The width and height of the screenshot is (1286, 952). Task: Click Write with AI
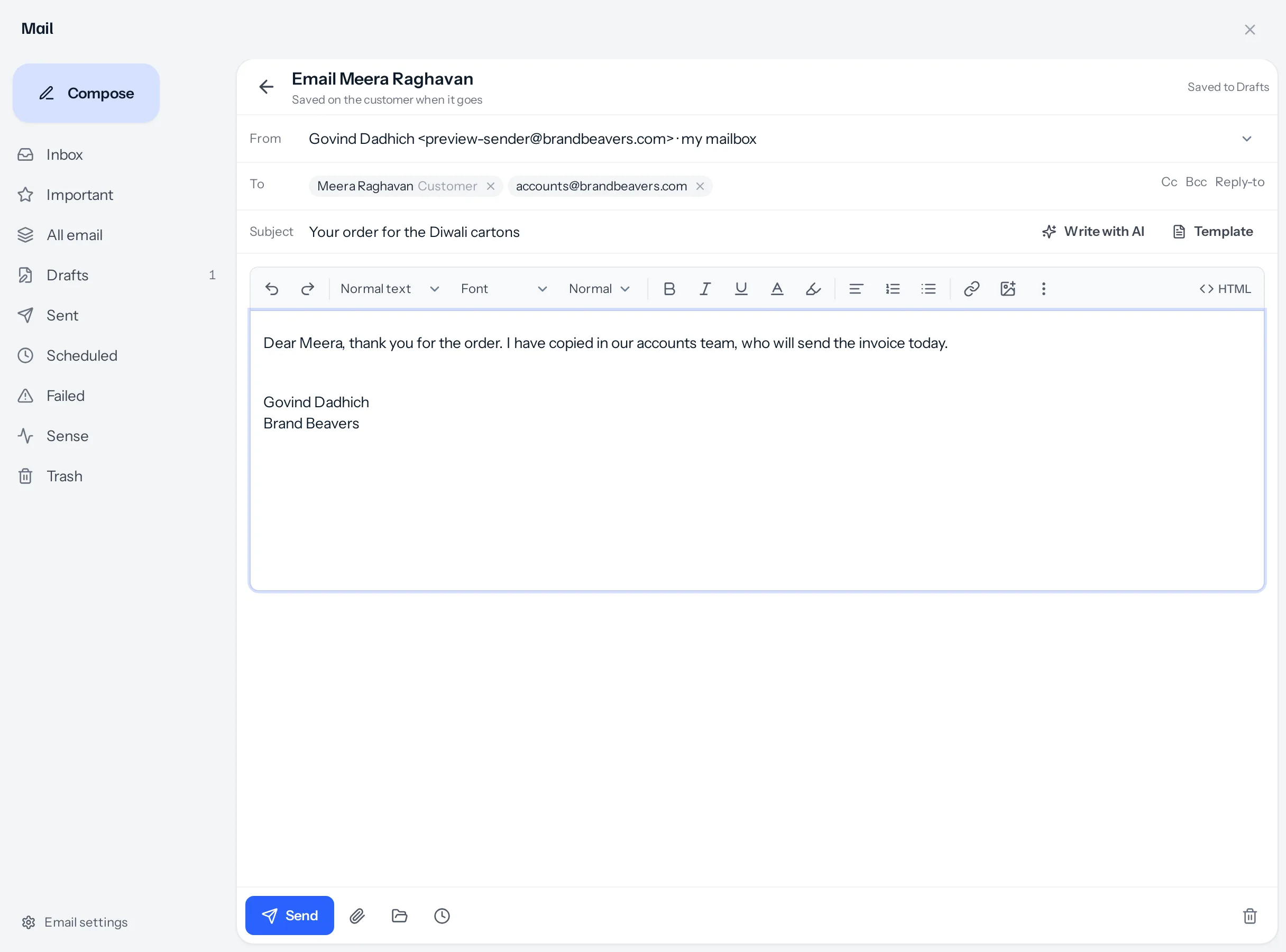tap(1093, 232)
